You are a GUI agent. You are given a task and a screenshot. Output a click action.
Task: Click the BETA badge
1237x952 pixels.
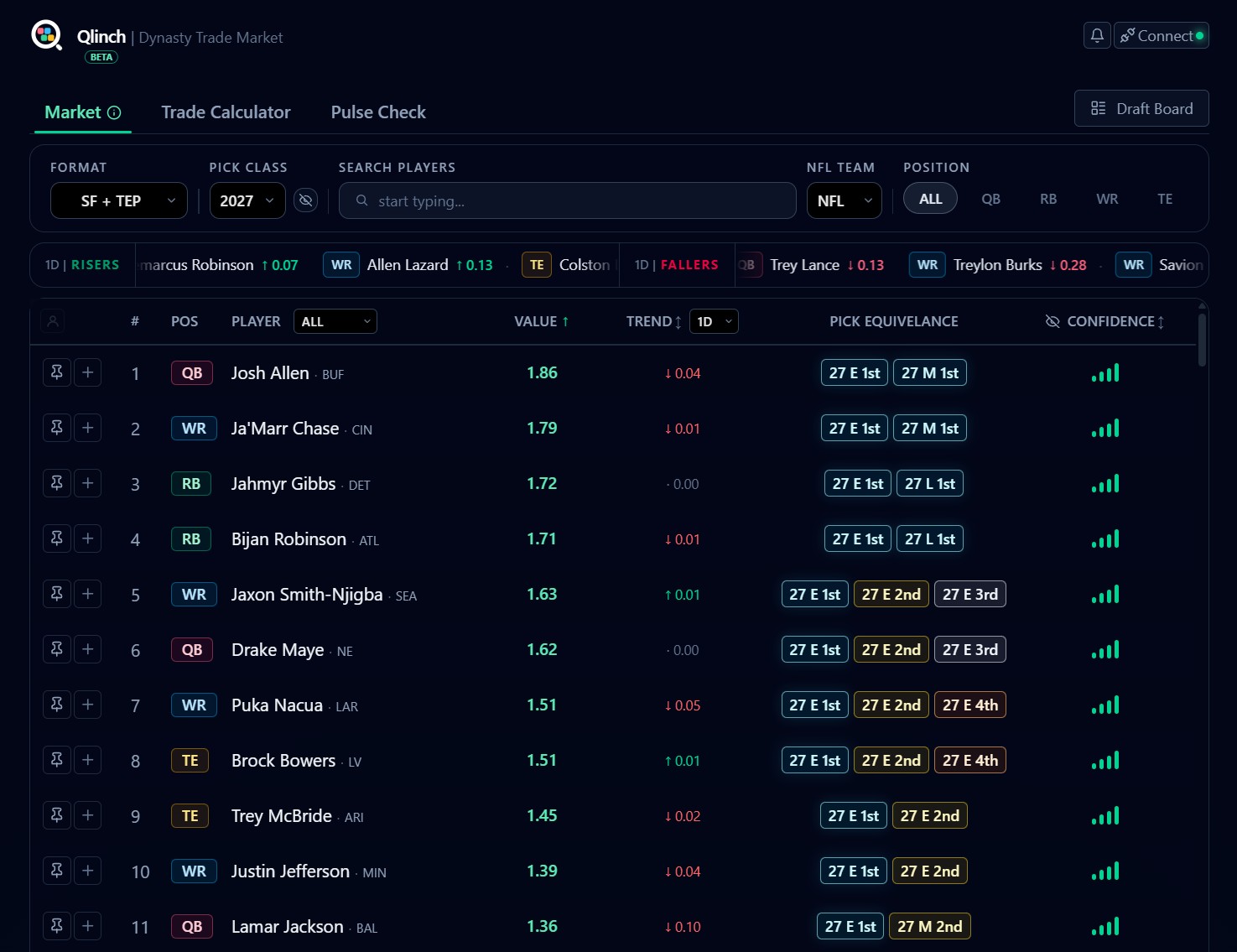101,57
